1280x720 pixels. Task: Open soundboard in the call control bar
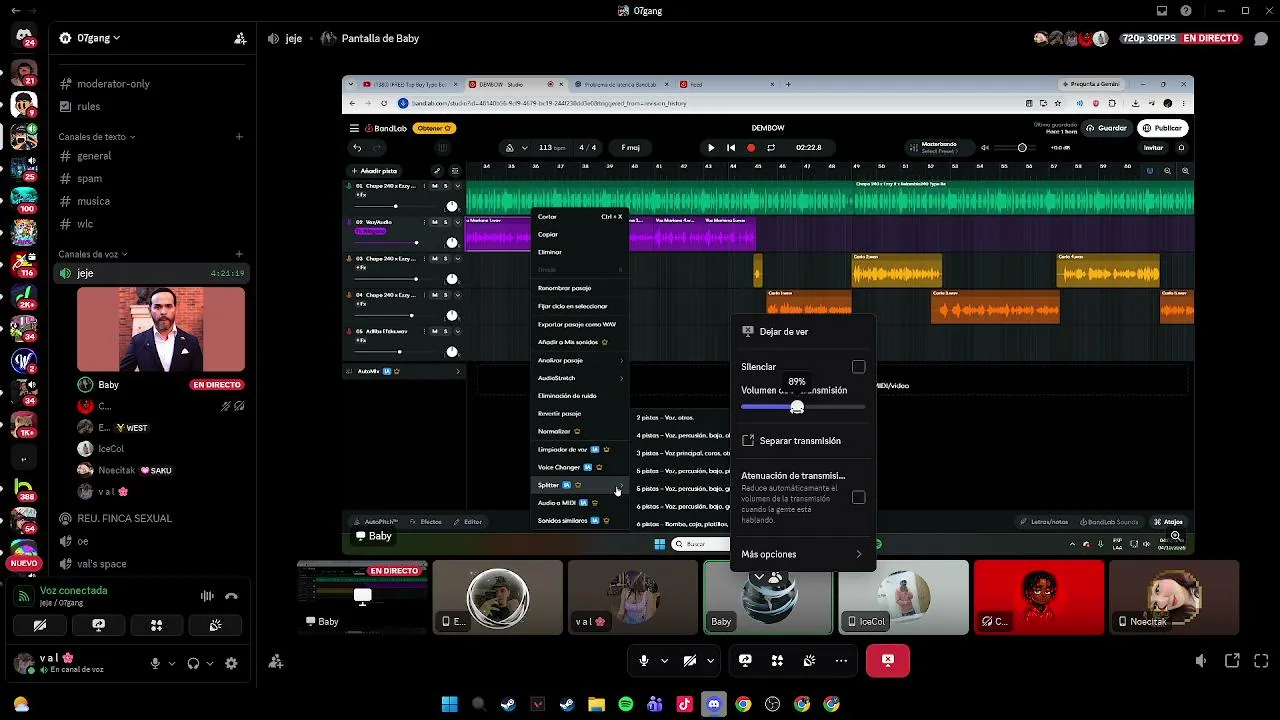click(809, 660)
